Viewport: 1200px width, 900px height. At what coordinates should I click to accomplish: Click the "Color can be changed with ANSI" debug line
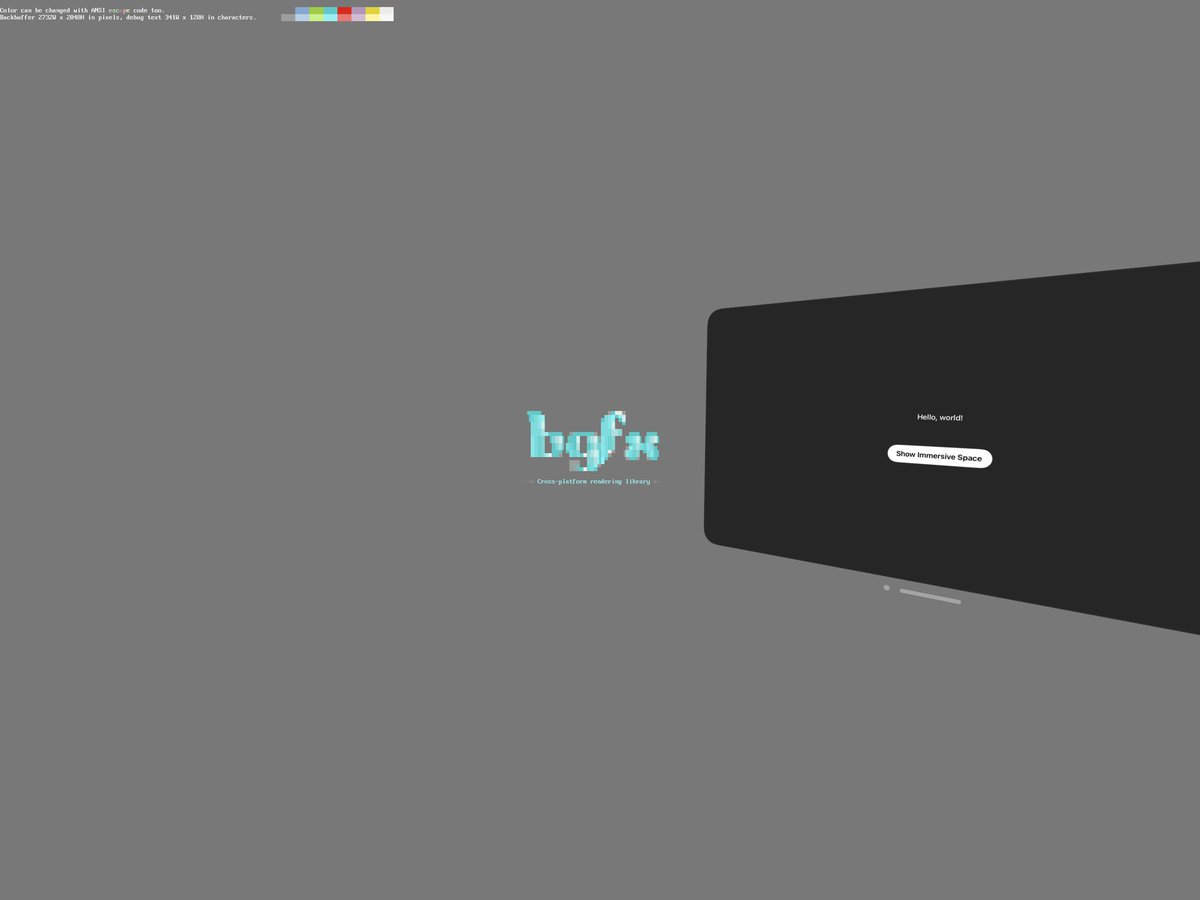pyautogui.click(x=82, y=10)
